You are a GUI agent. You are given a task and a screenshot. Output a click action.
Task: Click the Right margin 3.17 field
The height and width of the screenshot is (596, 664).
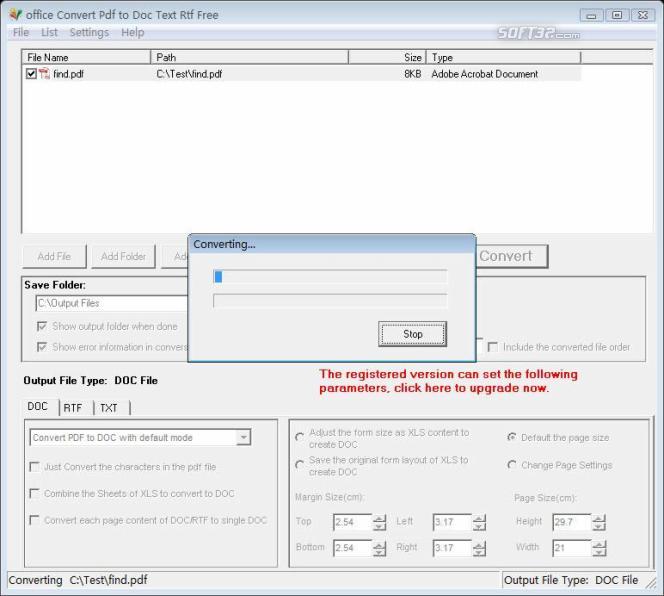click(x=453, y=548)
